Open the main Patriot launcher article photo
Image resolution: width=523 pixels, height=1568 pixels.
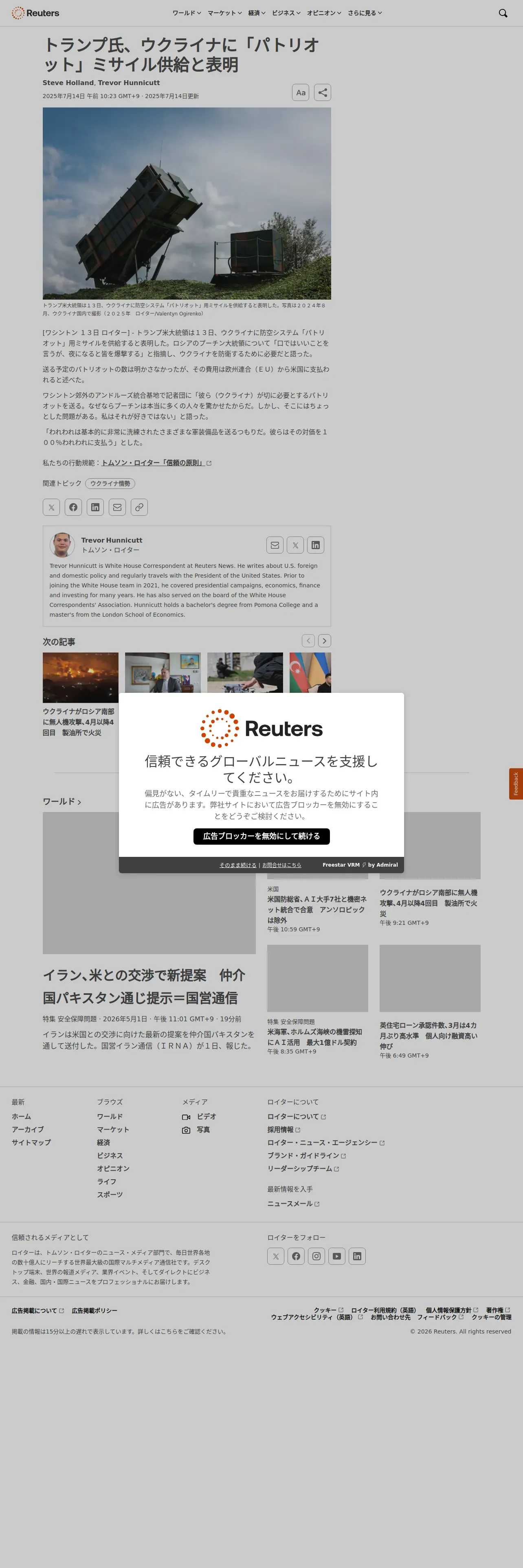[187, 203]
